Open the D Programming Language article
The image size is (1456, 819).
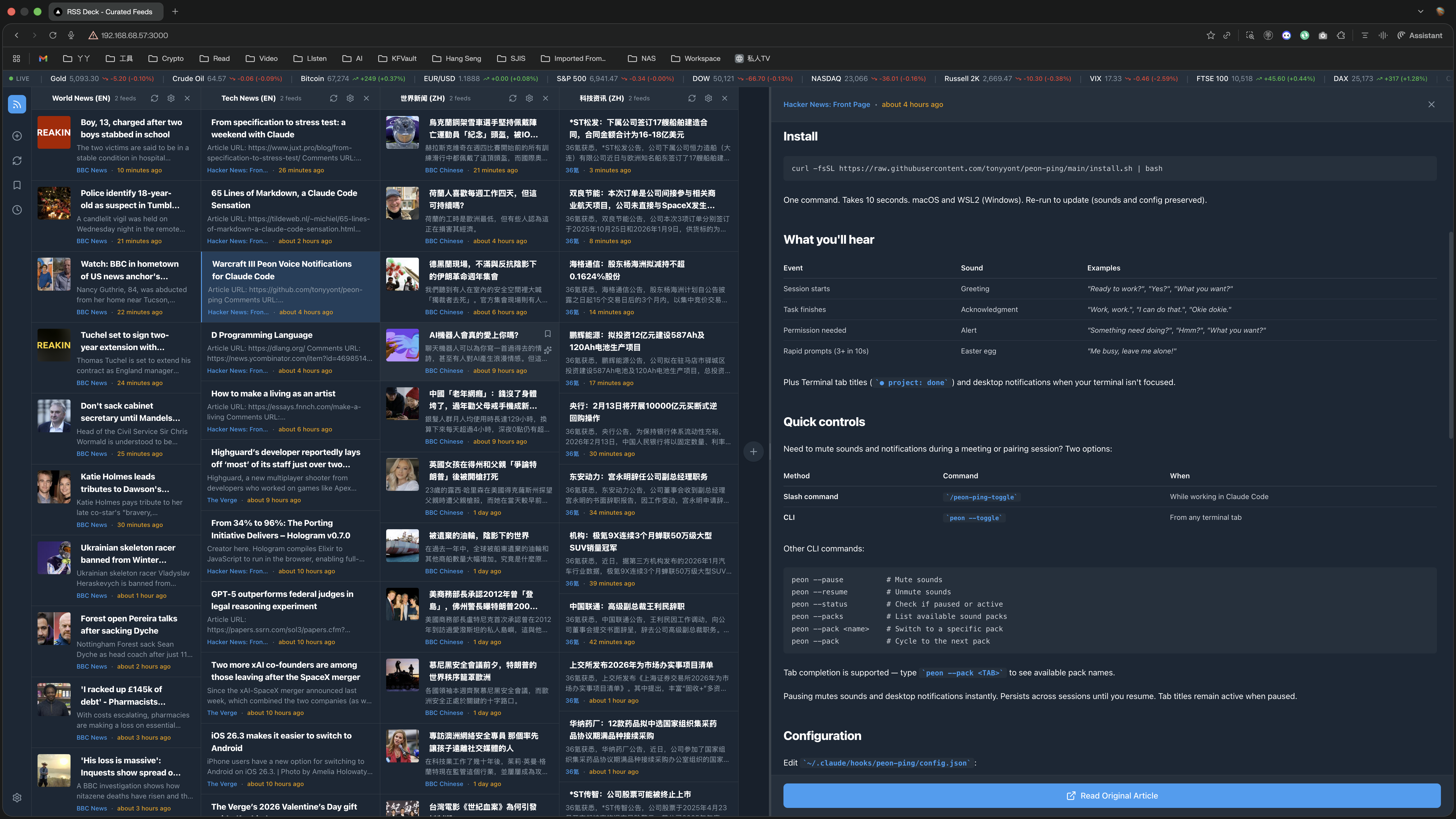[x=262, y=335]
